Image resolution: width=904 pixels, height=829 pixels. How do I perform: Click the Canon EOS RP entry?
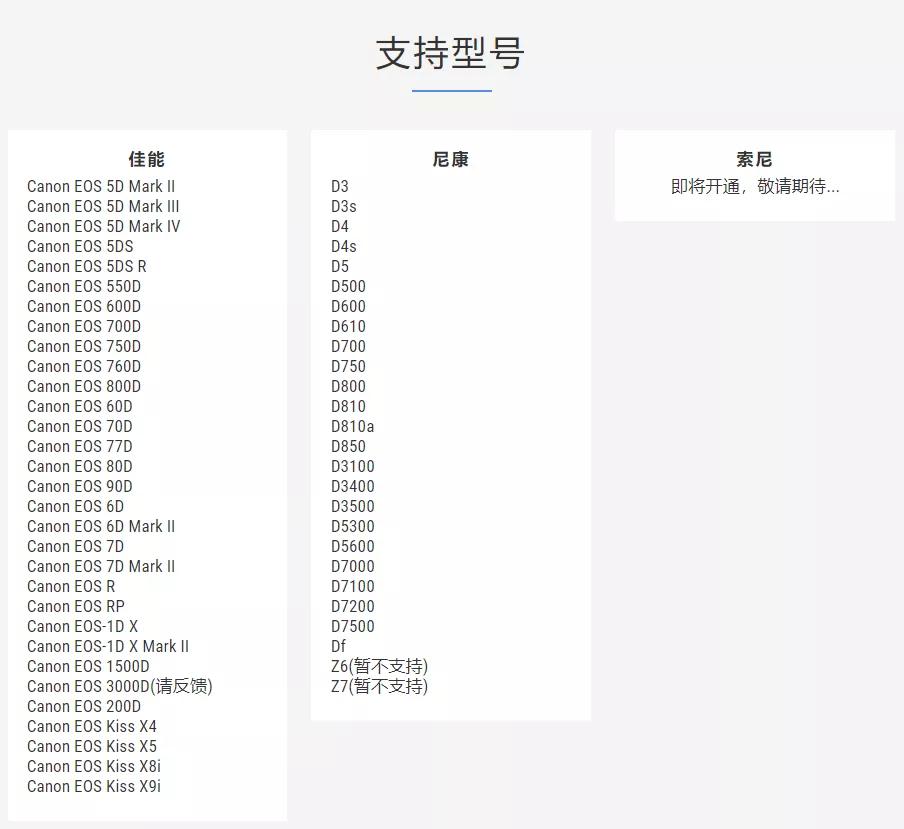(x=75, y=606)
